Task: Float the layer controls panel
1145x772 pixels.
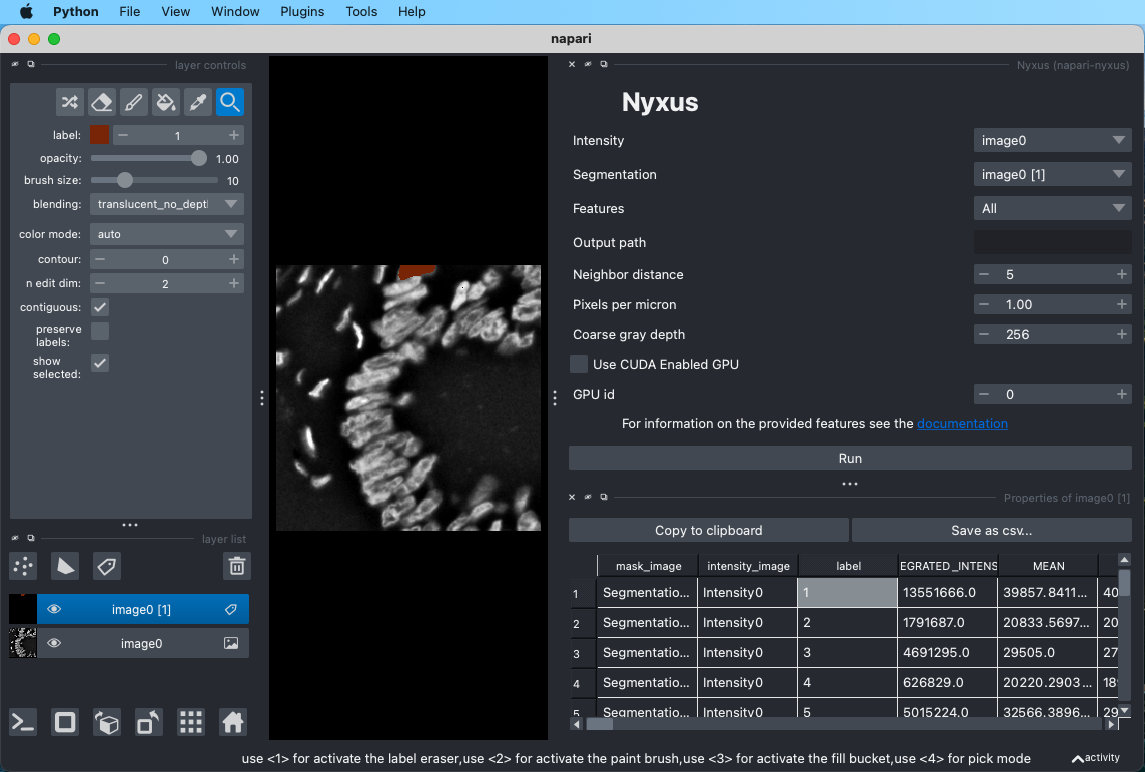Action: (x=31, y=64)
